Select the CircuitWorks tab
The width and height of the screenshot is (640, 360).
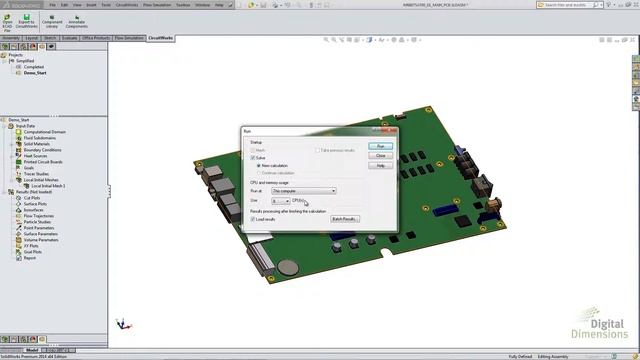[160, 38]
